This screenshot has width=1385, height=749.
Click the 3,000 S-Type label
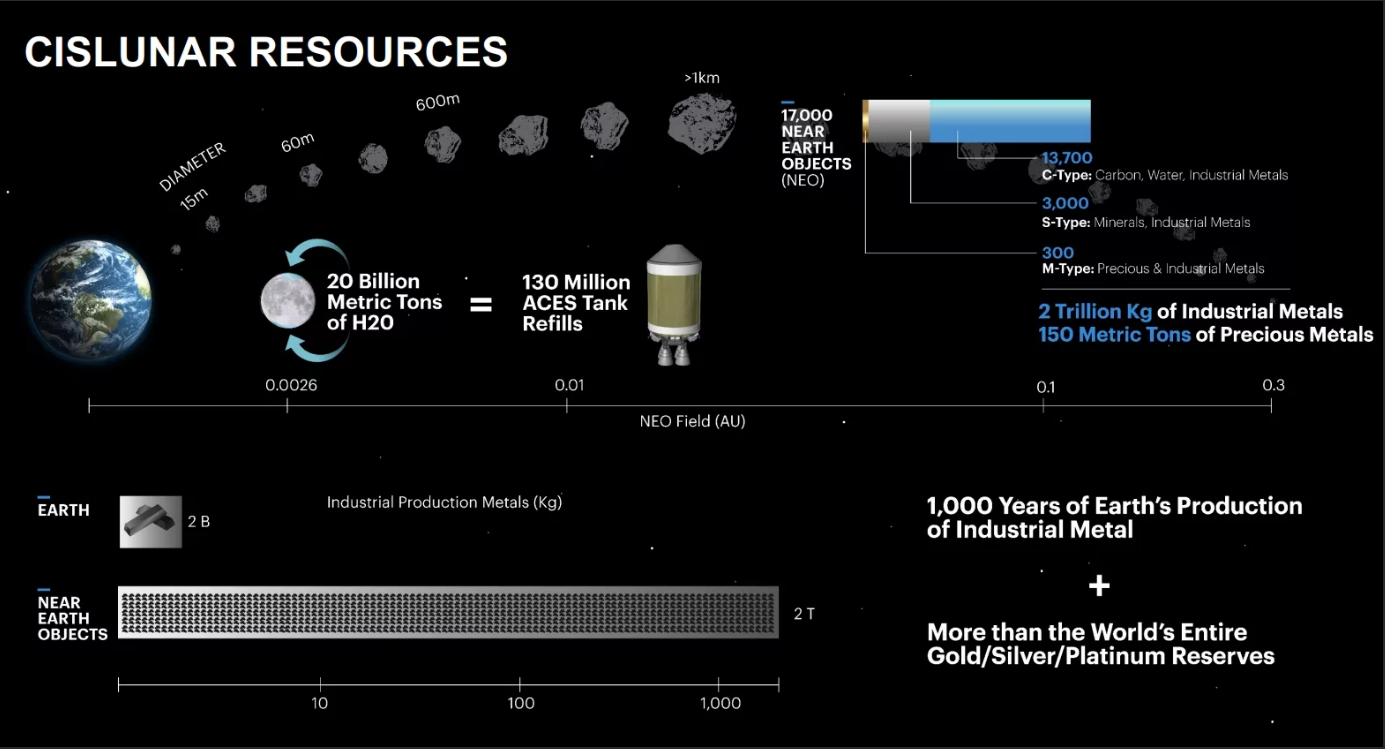tap(1065, 204)
